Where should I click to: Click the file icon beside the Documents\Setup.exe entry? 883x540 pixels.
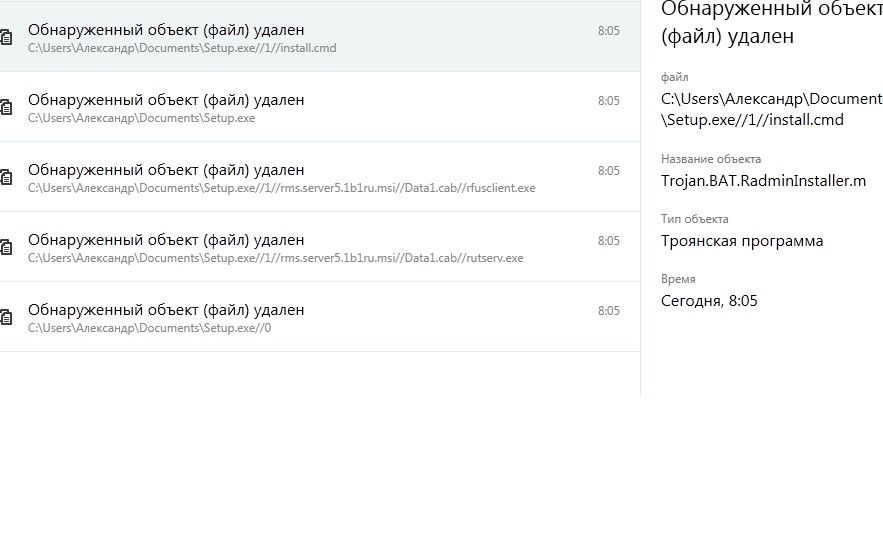[x=6, y=107]
